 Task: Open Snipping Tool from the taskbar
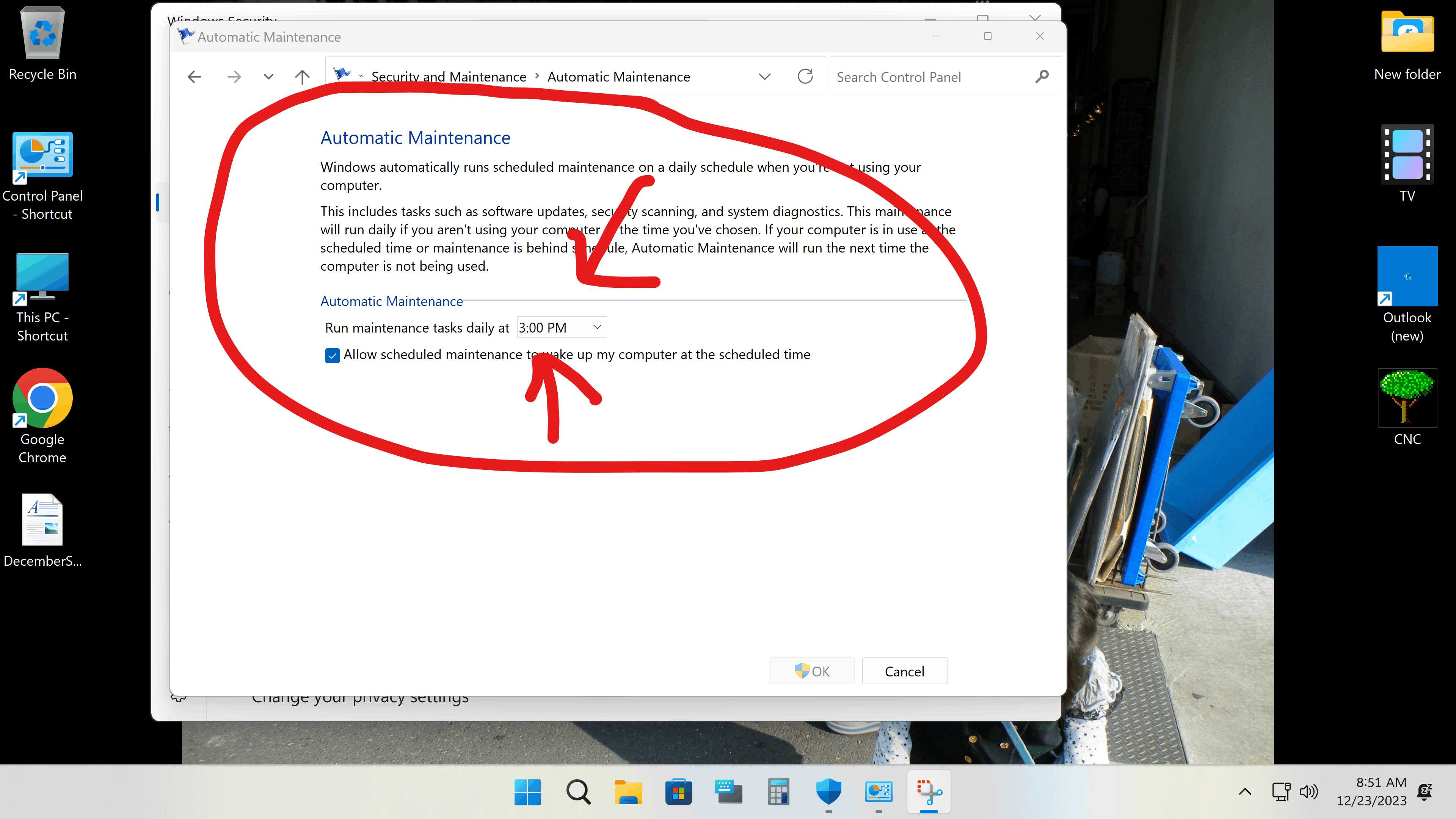929,792
